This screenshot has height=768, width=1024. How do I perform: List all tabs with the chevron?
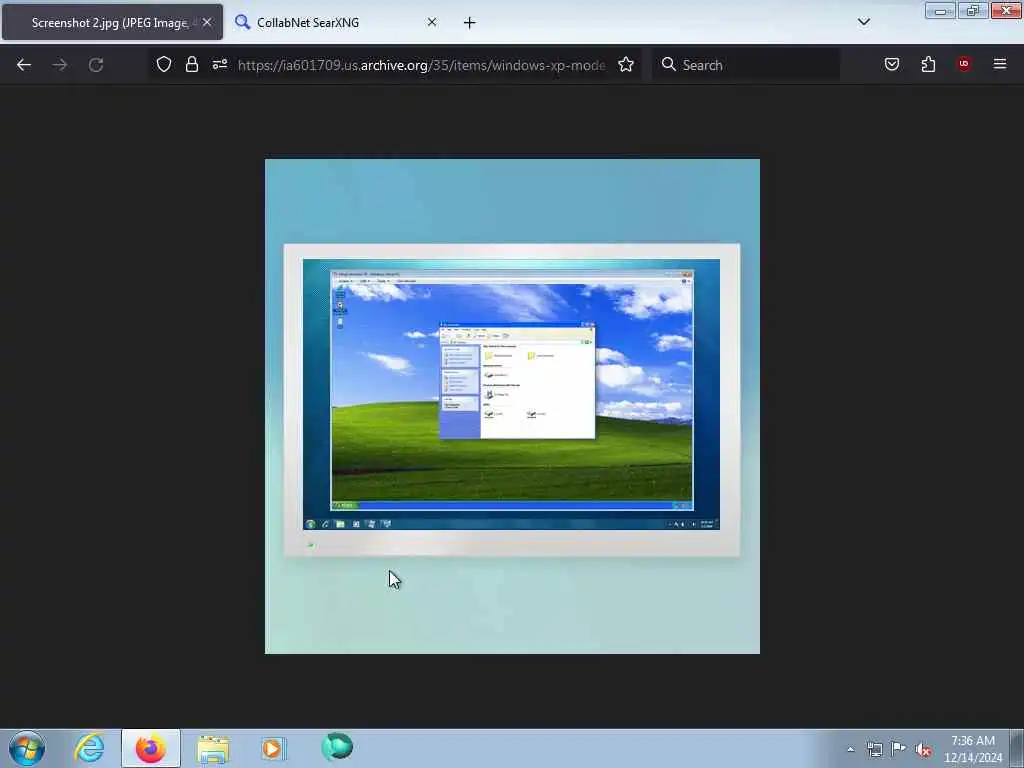(x=864, y=22)
